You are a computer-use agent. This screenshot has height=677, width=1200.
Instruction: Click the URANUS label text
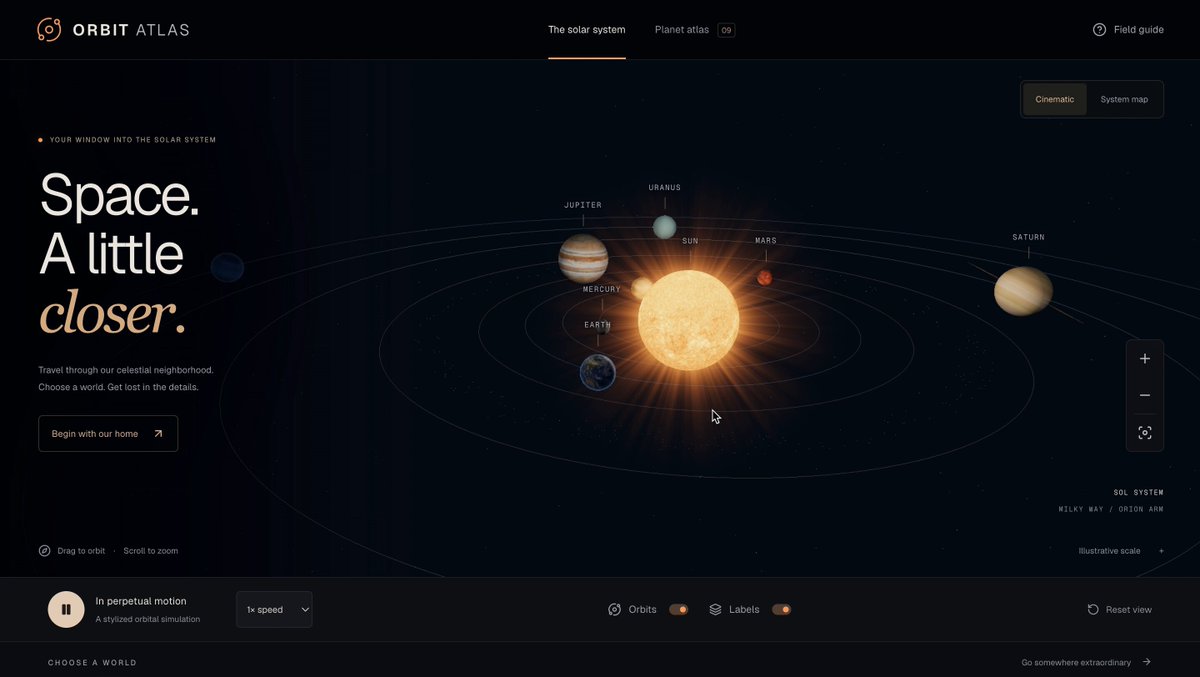tap(664, 187)
